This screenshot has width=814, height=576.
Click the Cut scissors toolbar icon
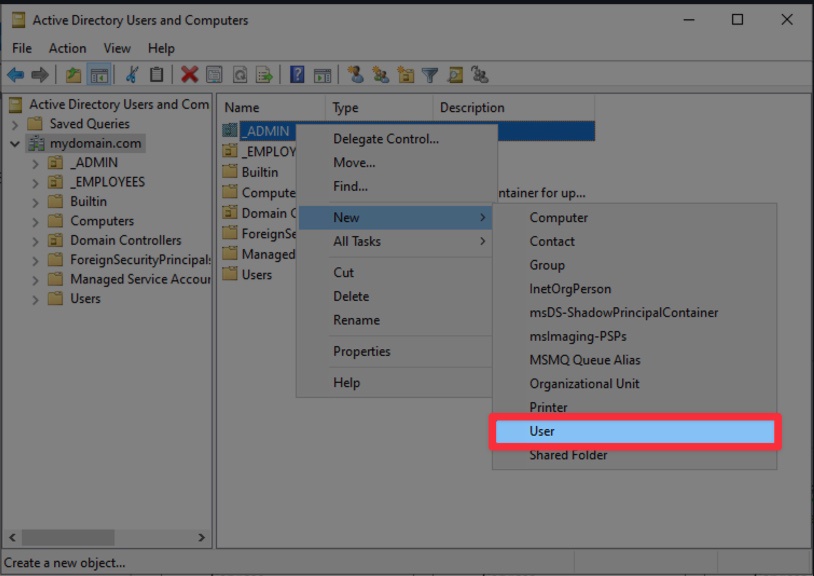(x=132, y=75)
